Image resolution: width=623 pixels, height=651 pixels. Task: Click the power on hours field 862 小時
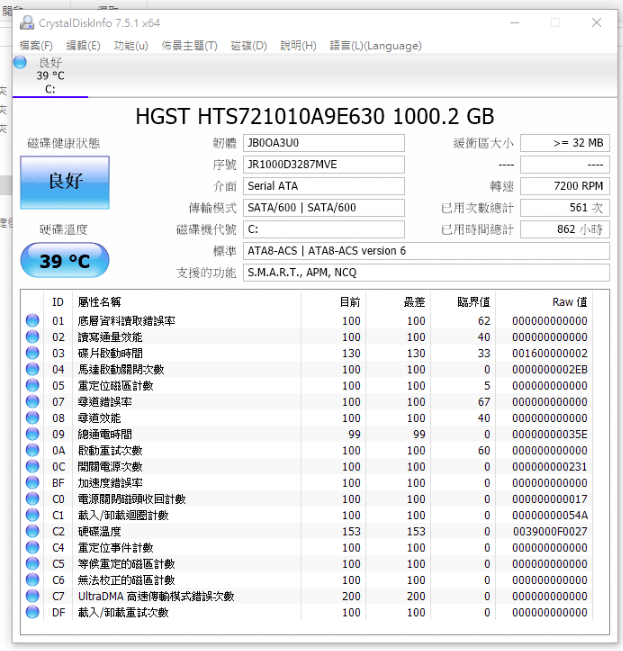point(565,229)
